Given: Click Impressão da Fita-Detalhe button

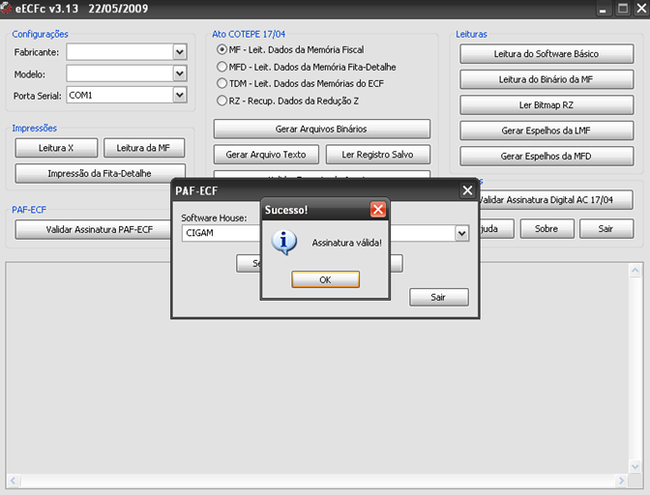Looking at the screenshot, I should pyautogui.click(x=100, y=173).
